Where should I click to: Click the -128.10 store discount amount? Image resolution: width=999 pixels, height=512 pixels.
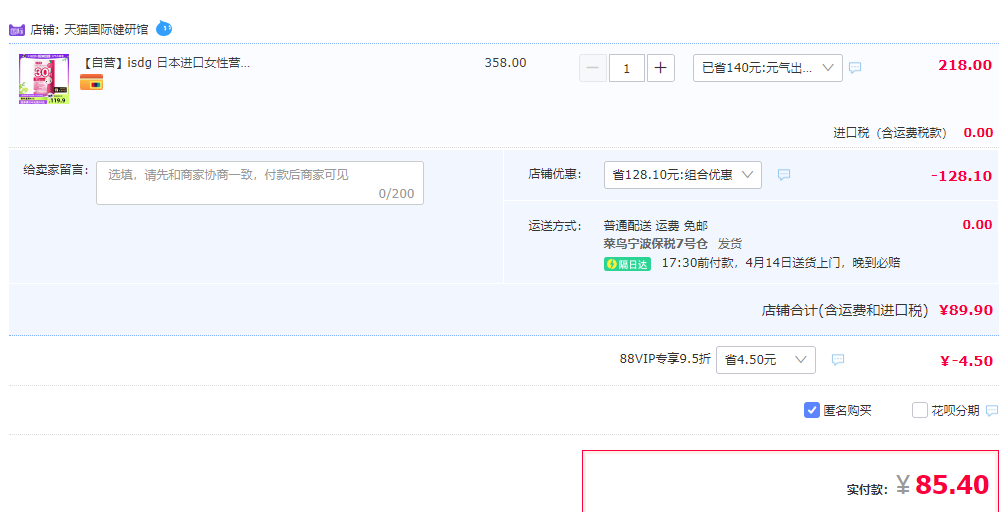961,176
